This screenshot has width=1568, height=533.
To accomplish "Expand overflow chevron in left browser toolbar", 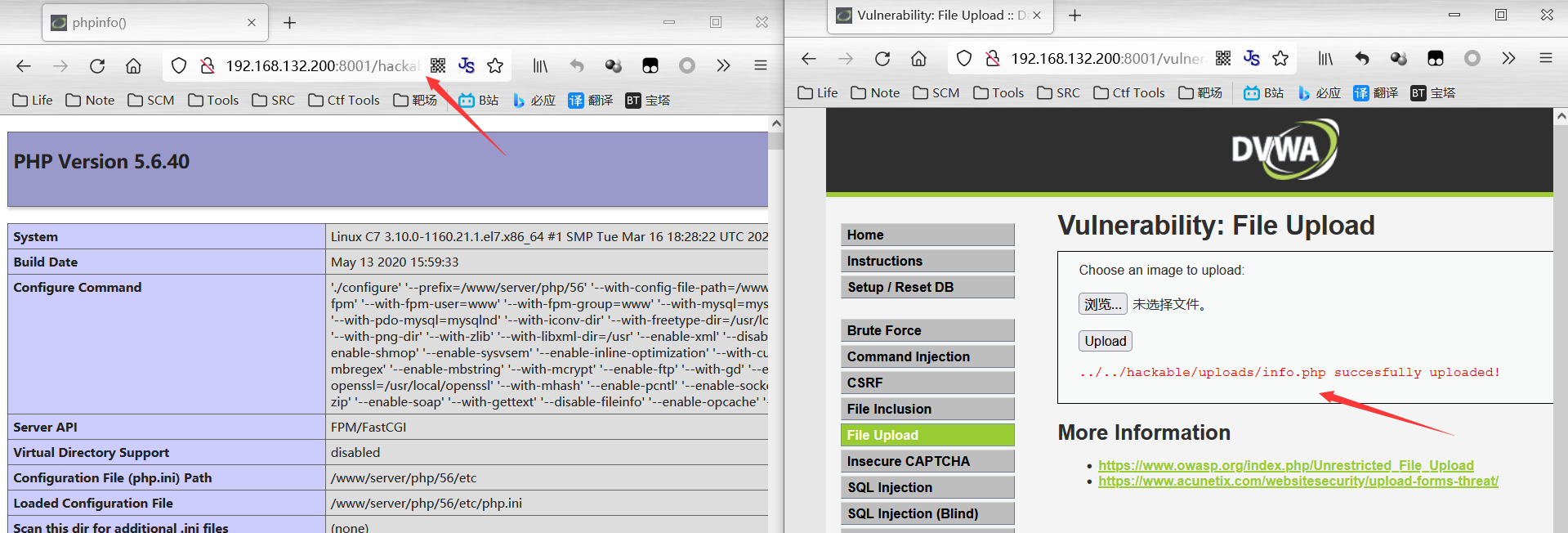I will 723,65.
